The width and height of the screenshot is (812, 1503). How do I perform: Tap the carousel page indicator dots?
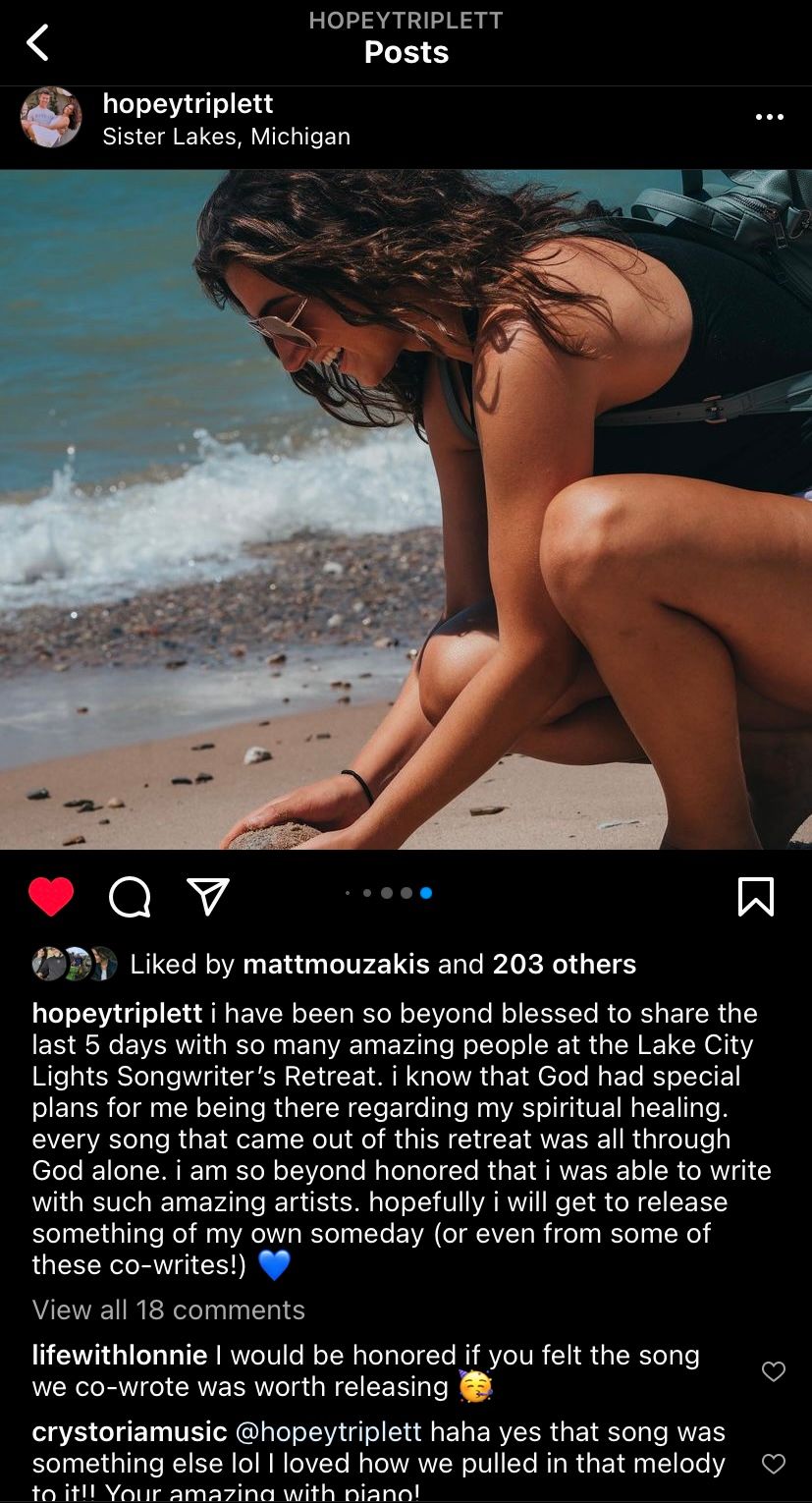pyautogui.click(x=388, y=893)
